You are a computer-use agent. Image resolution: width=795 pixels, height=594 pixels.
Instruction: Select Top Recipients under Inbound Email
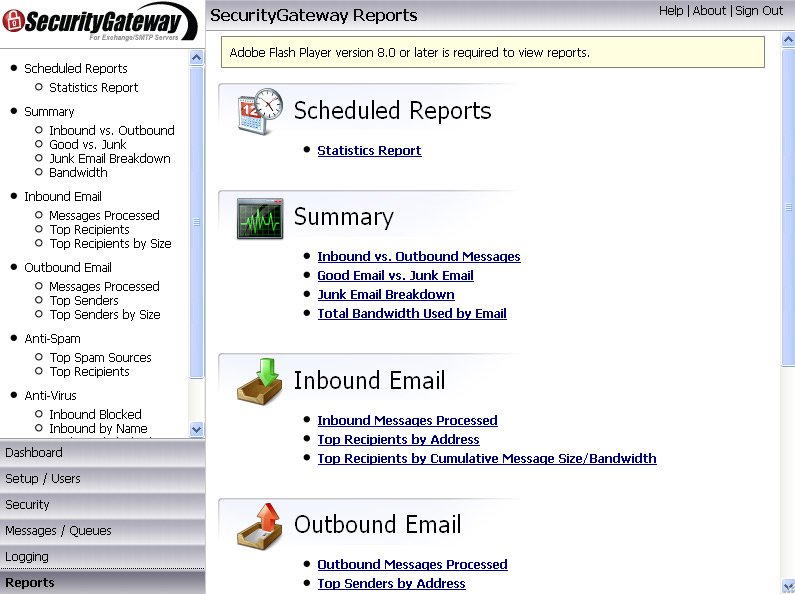click(x=90, y=230)
